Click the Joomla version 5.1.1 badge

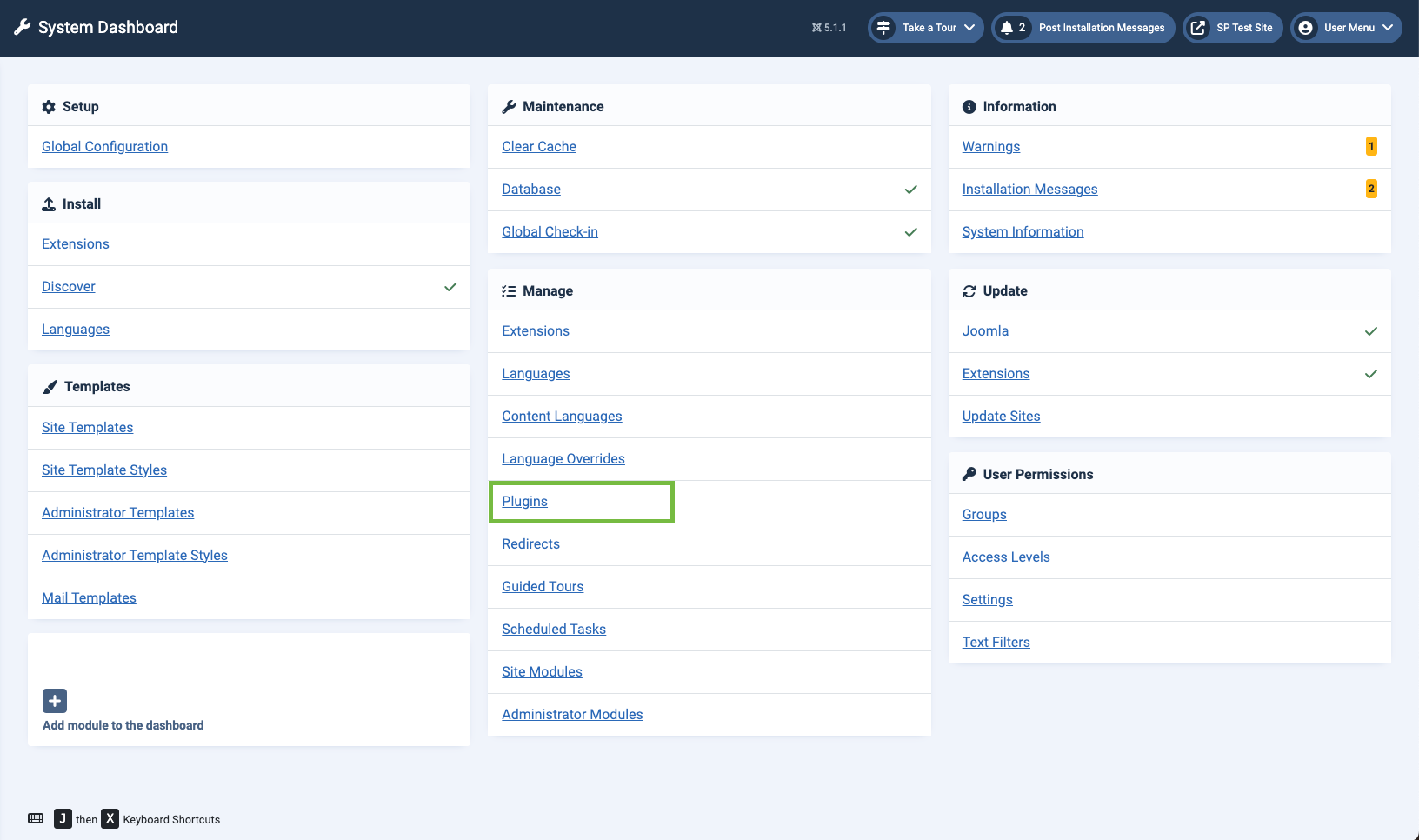(829, 28)
